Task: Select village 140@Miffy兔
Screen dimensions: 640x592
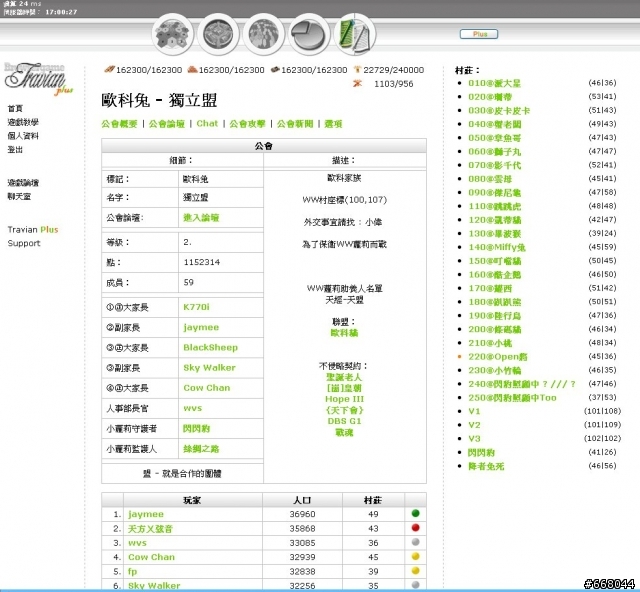Action: [x=496, y=247]
